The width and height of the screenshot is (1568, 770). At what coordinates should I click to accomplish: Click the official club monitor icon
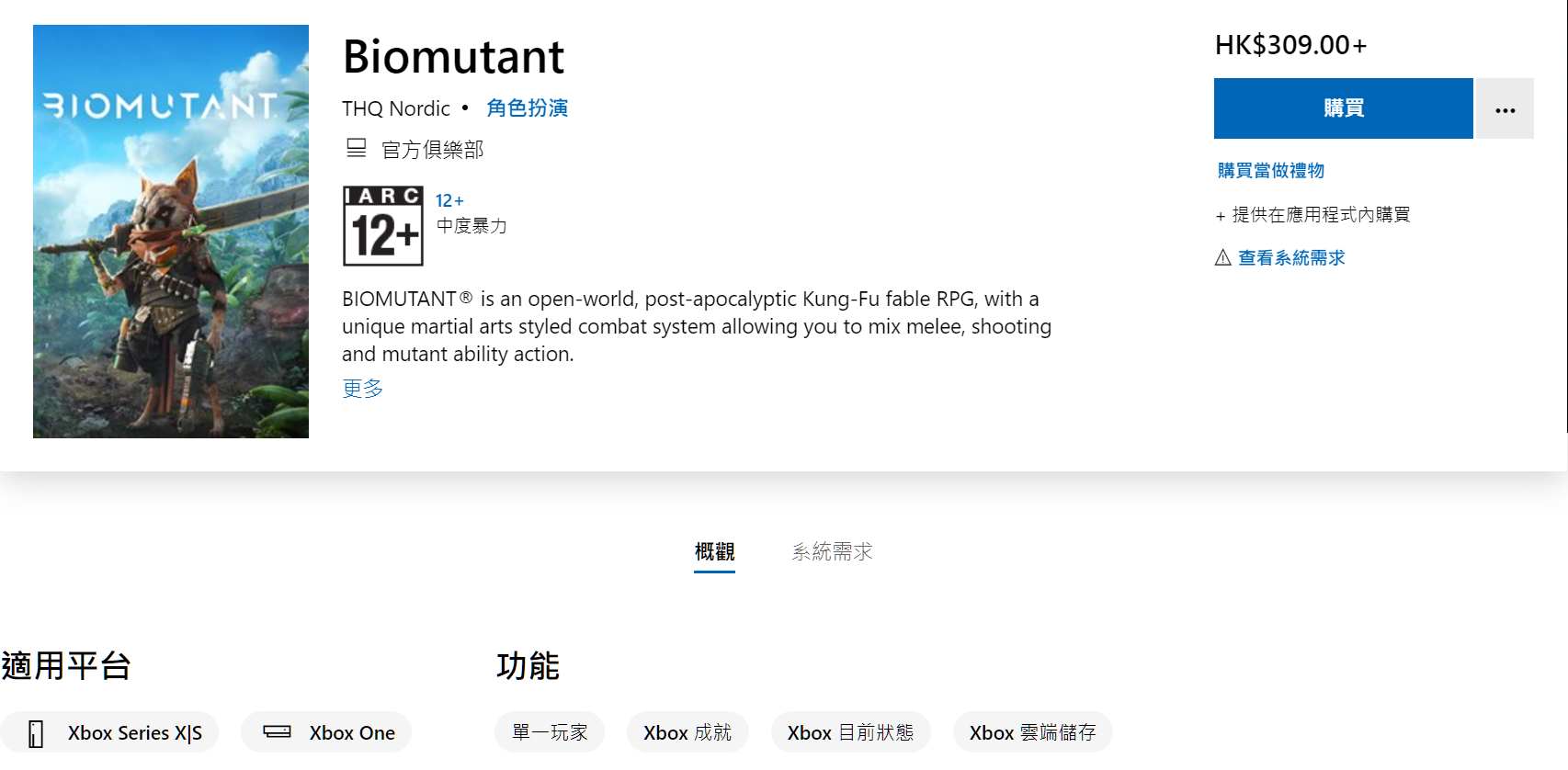356,148
